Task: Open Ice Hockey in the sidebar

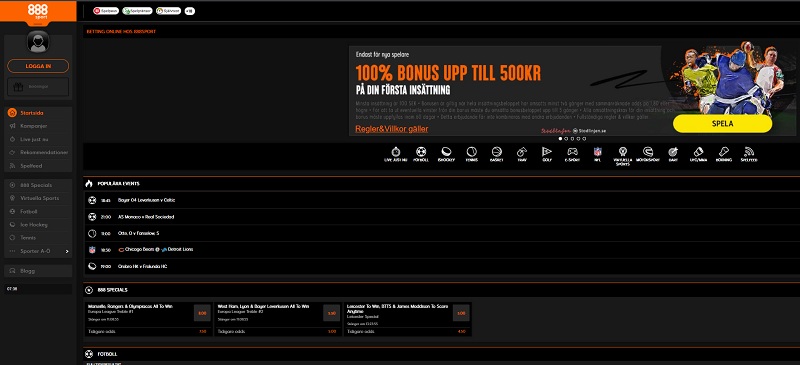Action: click(x=38, y=225)
